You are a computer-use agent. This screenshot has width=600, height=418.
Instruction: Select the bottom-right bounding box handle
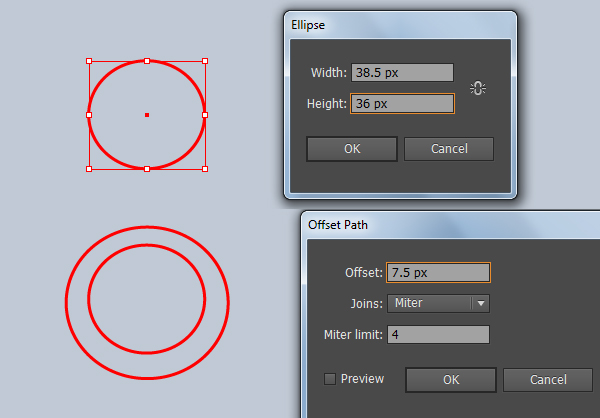tap(205, 169)
